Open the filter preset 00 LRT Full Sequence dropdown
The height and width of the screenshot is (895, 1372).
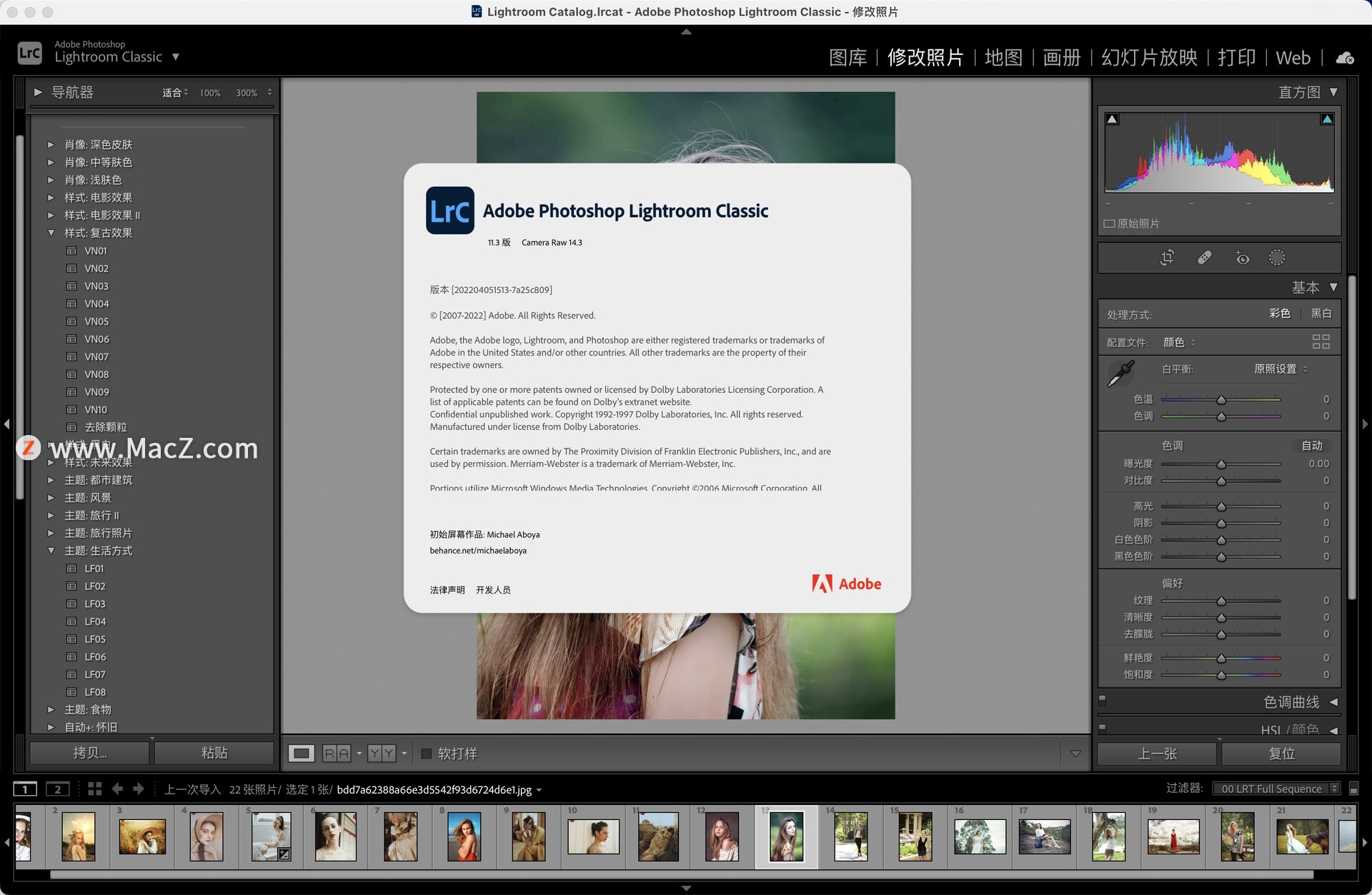tap(1276, 789)
